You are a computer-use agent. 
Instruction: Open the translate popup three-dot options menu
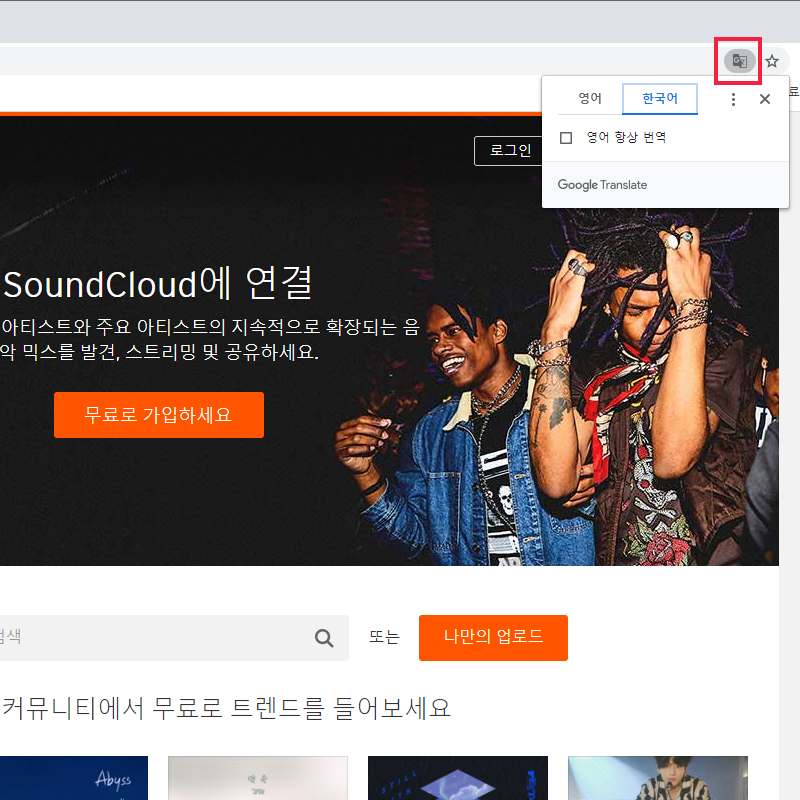(733, 99)
